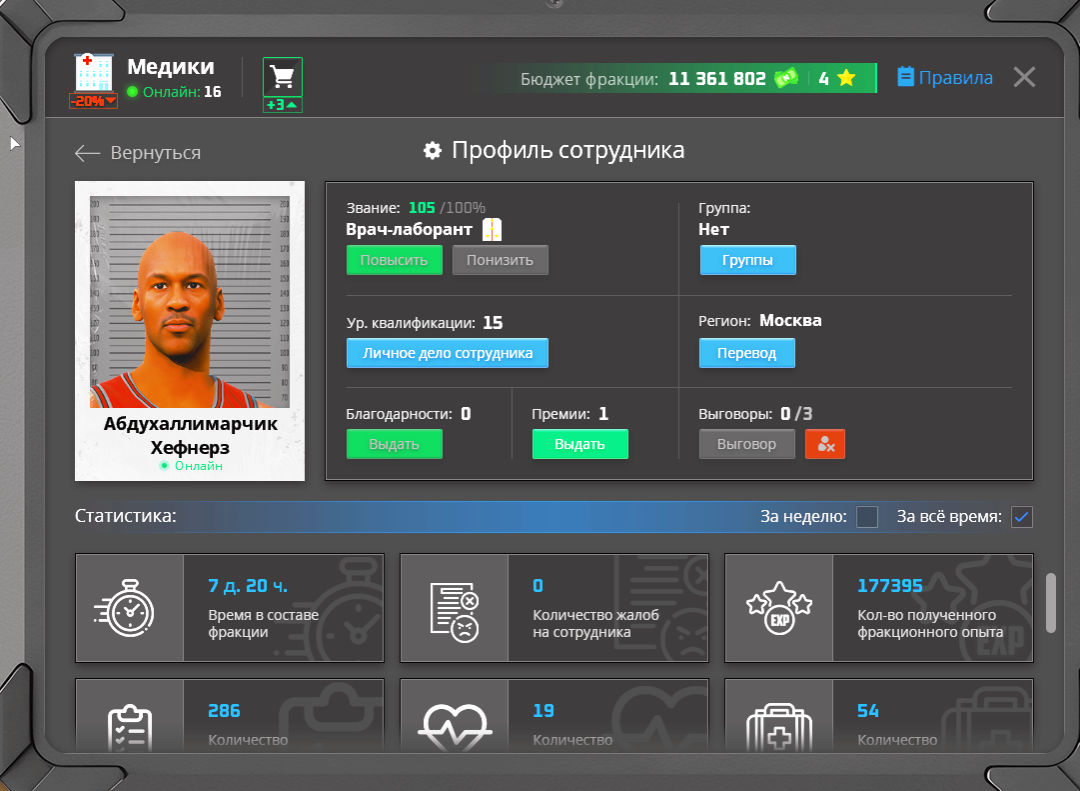1080x791 pixels.
Task: Go back with the Вернуться link
Action: click(138, 153)
